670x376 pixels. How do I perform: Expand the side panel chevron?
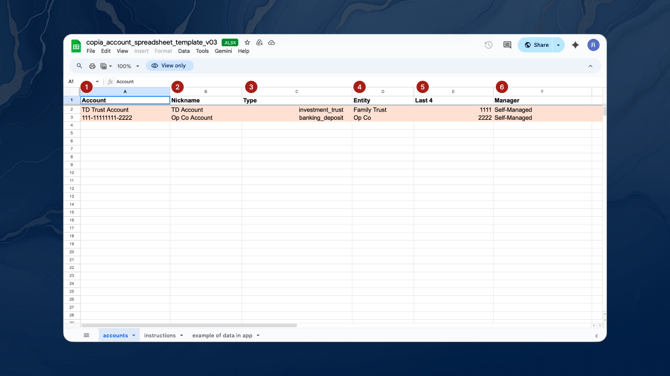point(597,336)
